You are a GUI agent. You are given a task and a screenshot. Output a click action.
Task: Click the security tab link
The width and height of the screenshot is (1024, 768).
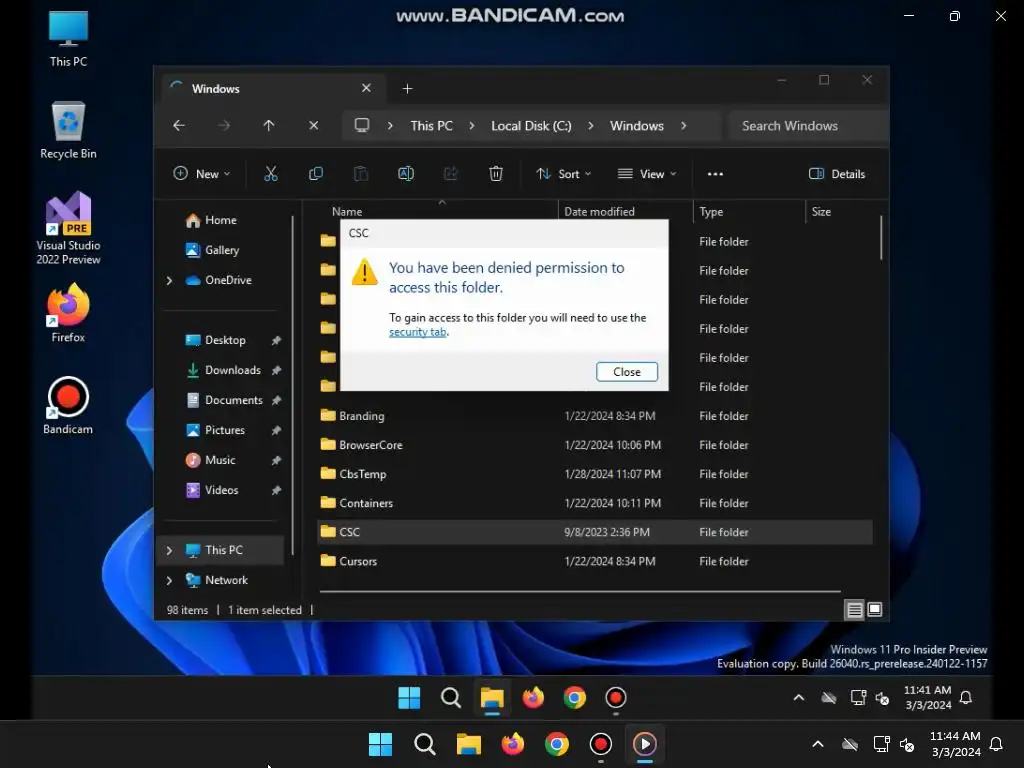(418, 332)
